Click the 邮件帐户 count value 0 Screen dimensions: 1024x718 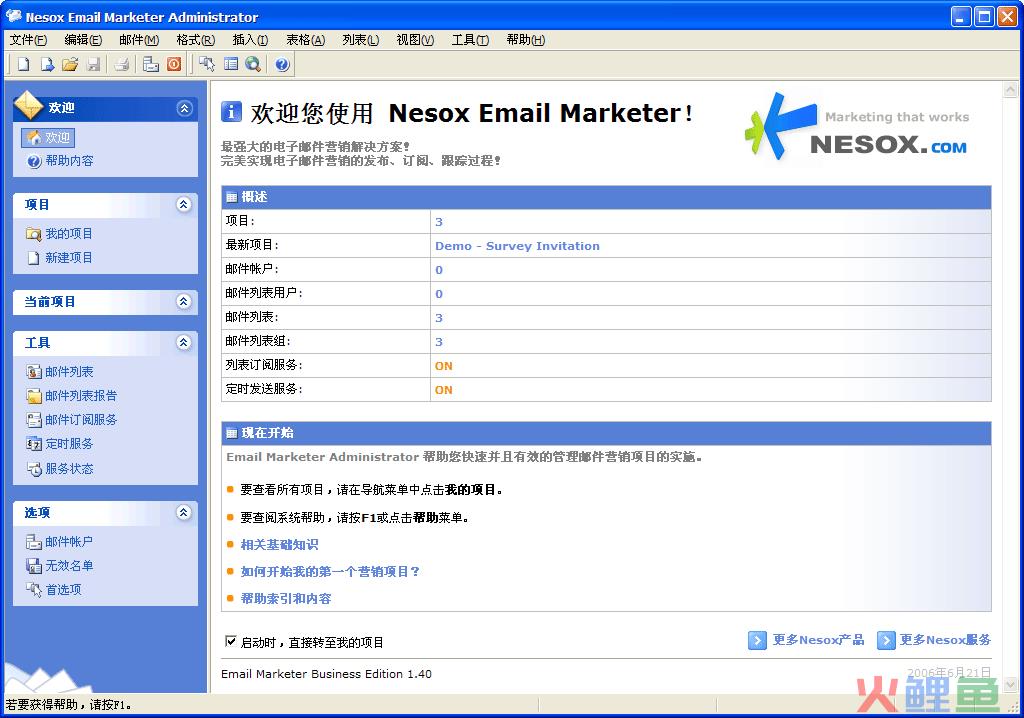[x=439, y=270]
